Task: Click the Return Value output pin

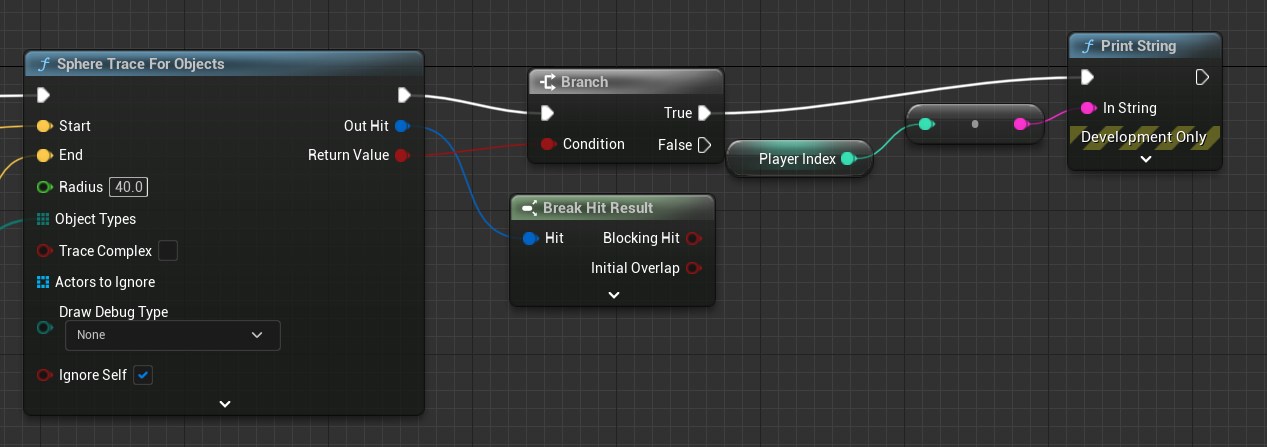Action: point(402,155)
